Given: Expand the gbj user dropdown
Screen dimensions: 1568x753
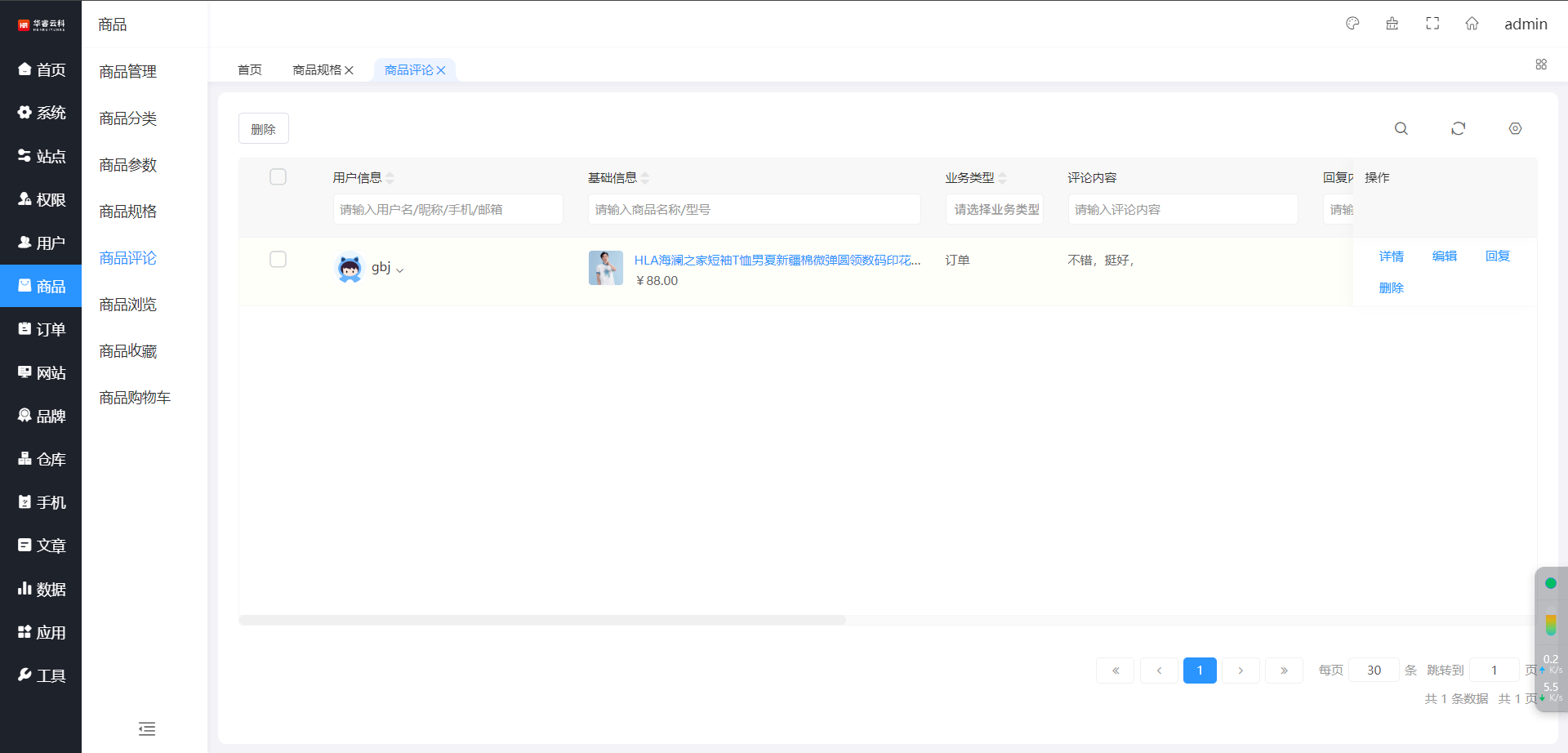Looking at the screenshot, I should point(399,270).
